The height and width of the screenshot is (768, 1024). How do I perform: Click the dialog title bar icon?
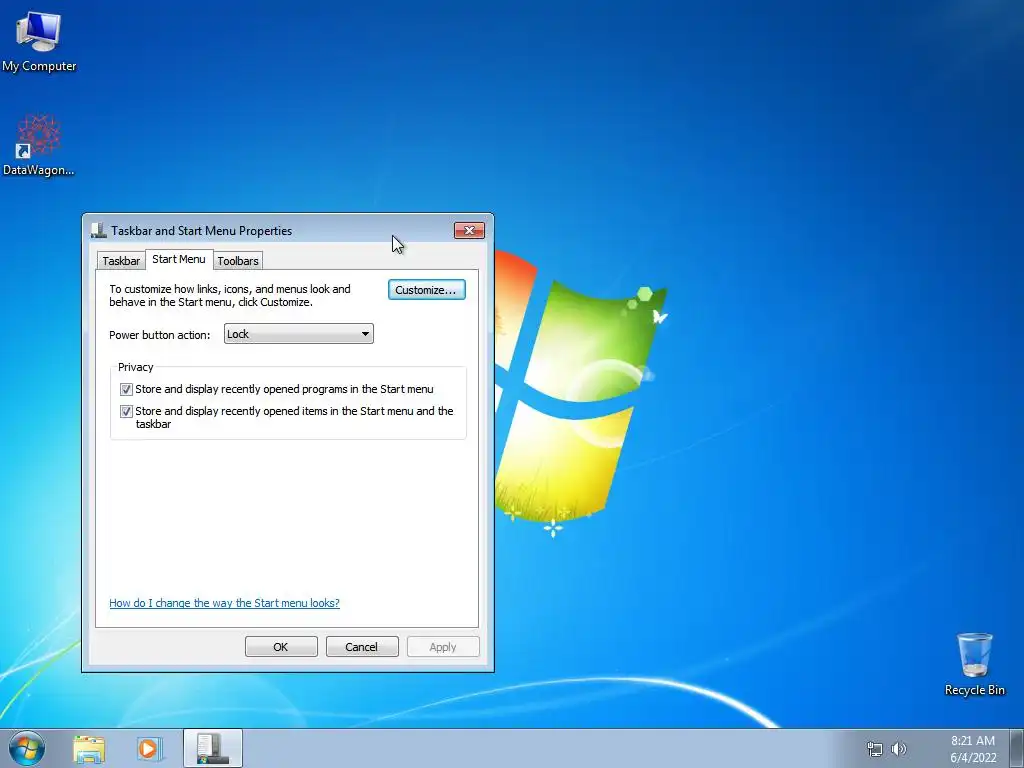pos(99,230)
